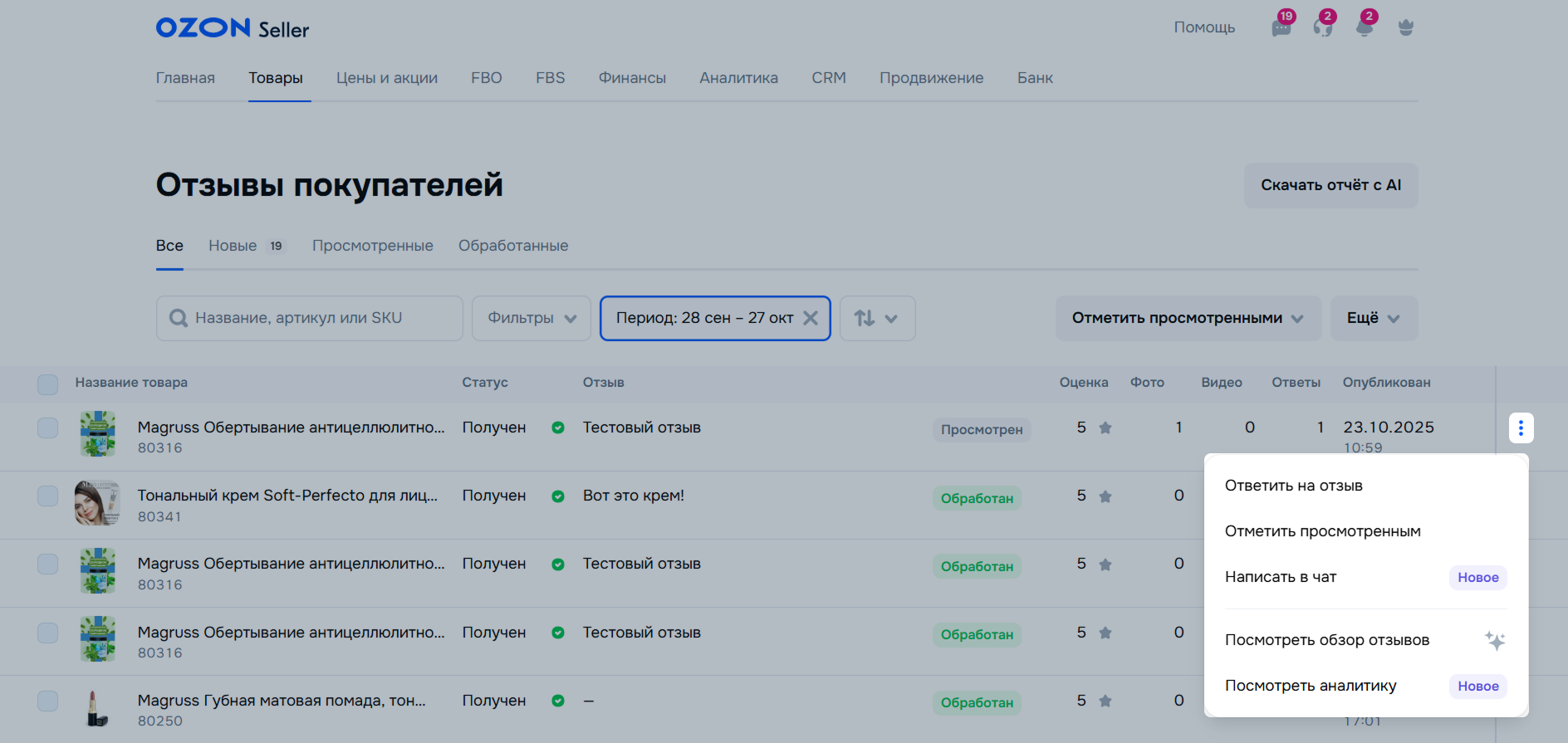Click the search field for name or SKU

(x=309, y=318)
